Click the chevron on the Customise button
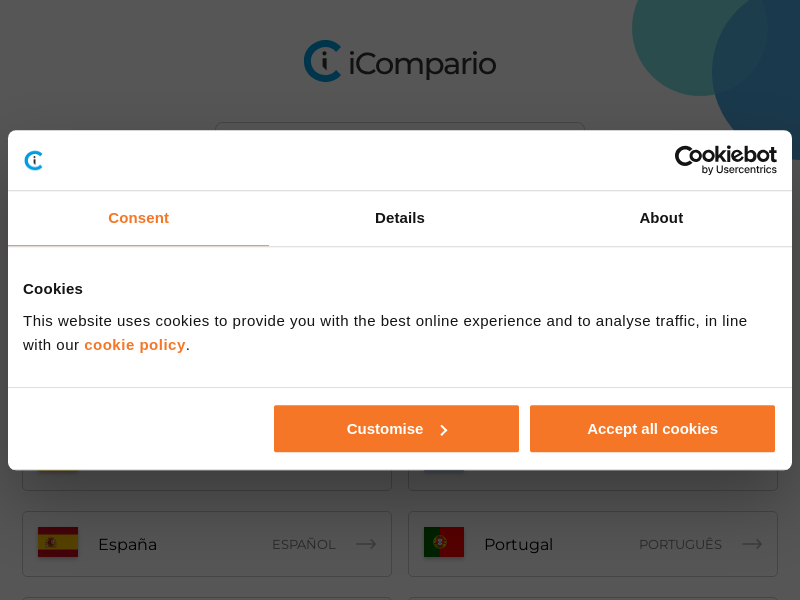 pyautogui.click(x=444, y=430)
